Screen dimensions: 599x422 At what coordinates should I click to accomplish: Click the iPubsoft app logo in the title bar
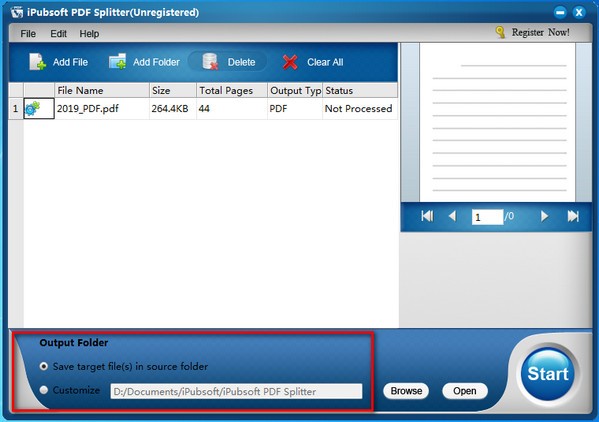pos(17,12)
